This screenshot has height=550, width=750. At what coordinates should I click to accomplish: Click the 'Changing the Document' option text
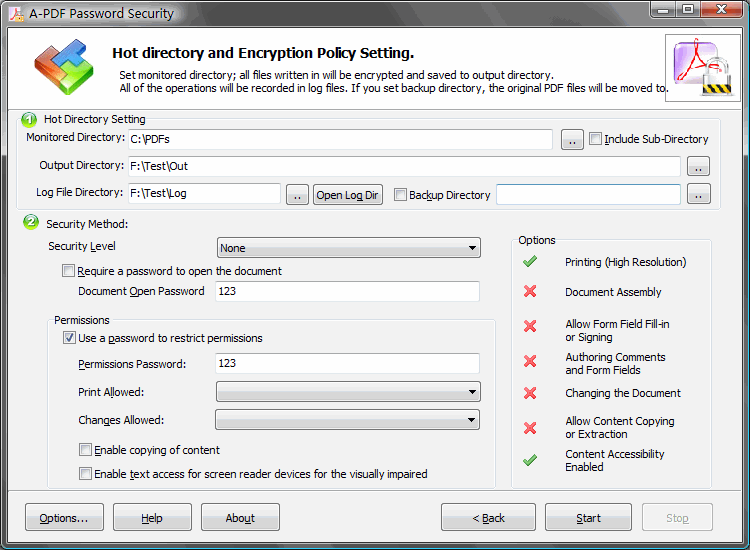click(x=623, y=393)
